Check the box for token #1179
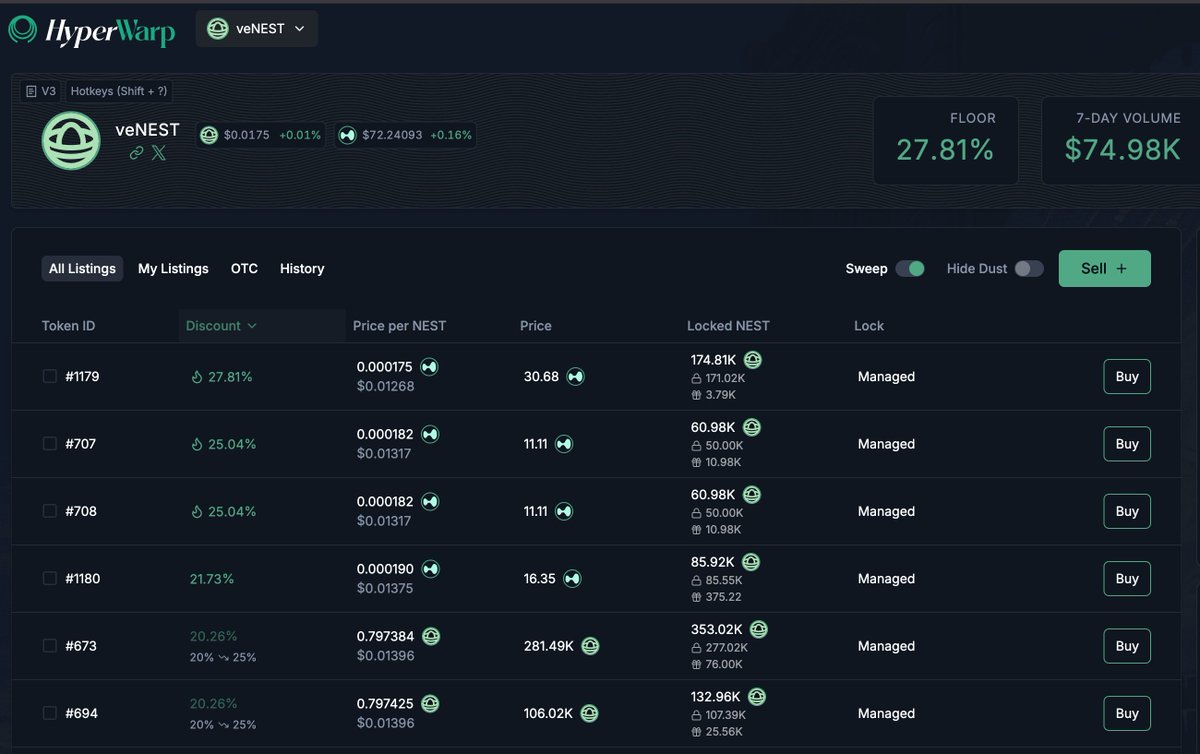The image size is (1200, 754). click(x=50, y=376)
